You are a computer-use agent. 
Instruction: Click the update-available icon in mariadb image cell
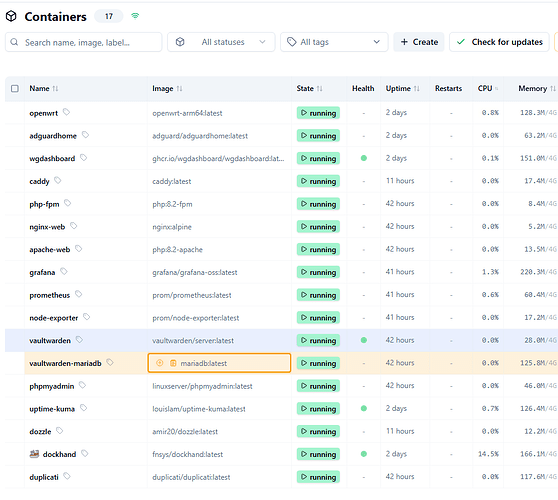coord(160,363)
